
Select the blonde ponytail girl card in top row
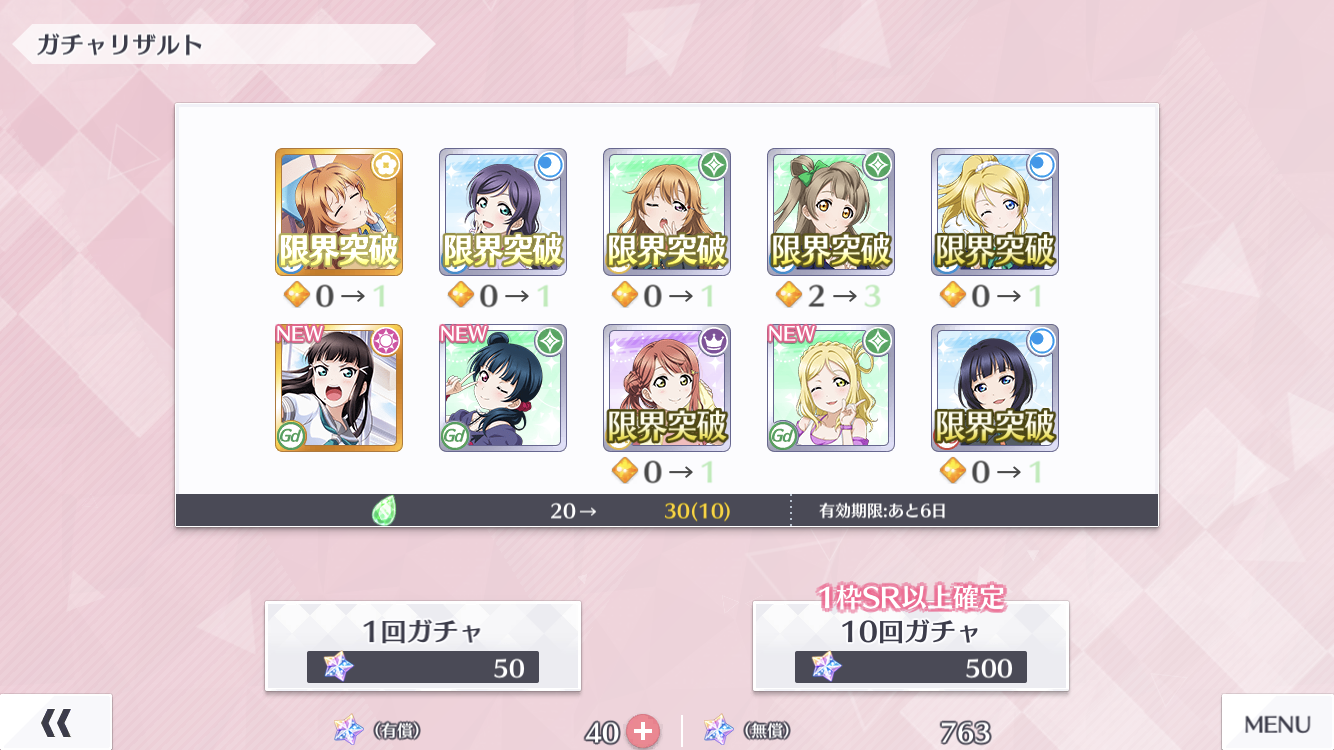[995, 212]
